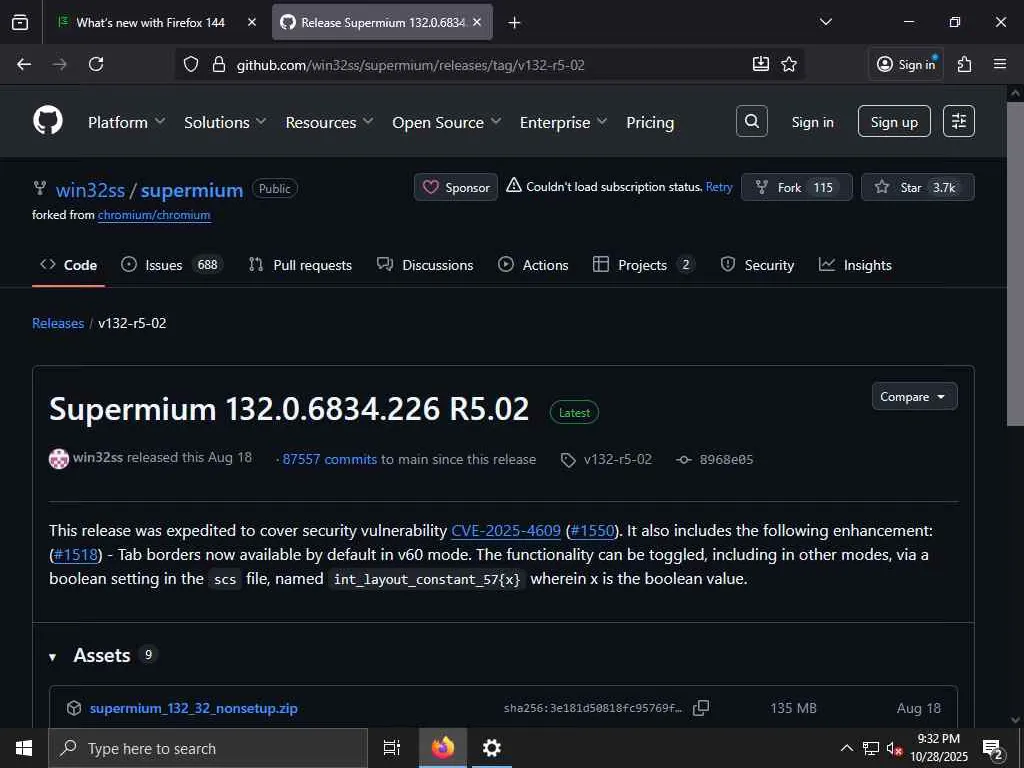Screen dimensions: 1024x768
Task: Open tracking protection shield icon
Action: pos(191,64)
